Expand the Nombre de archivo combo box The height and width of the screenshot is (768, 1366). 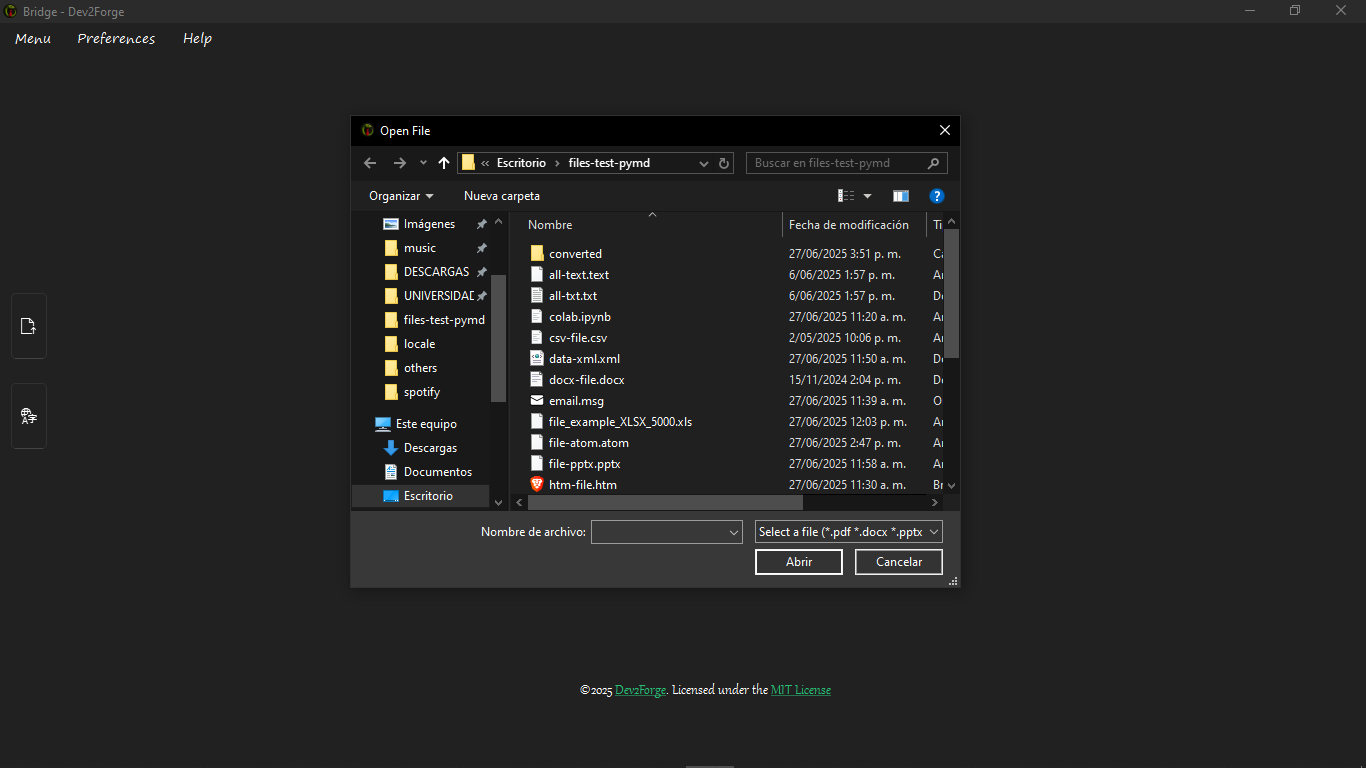click(x=735, y=532)
